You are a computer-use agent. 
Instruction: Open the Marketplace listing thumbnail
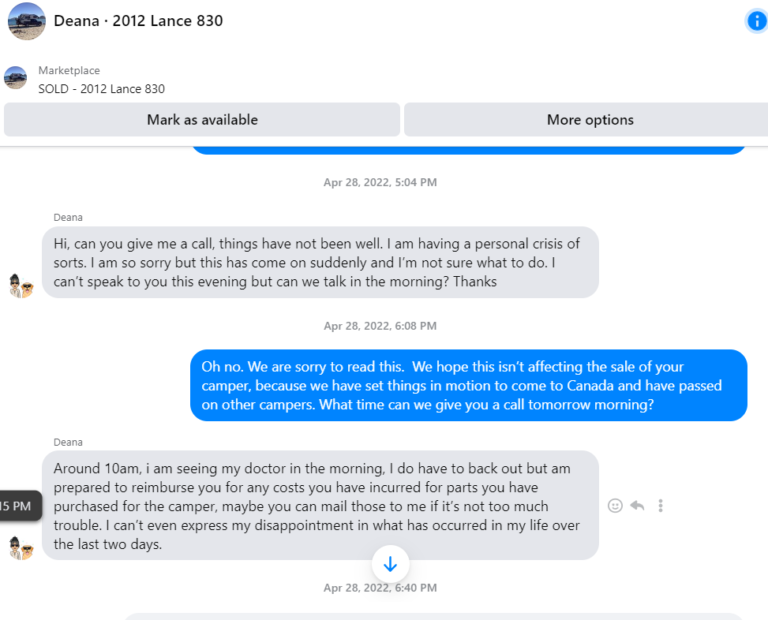click(15, 78)
